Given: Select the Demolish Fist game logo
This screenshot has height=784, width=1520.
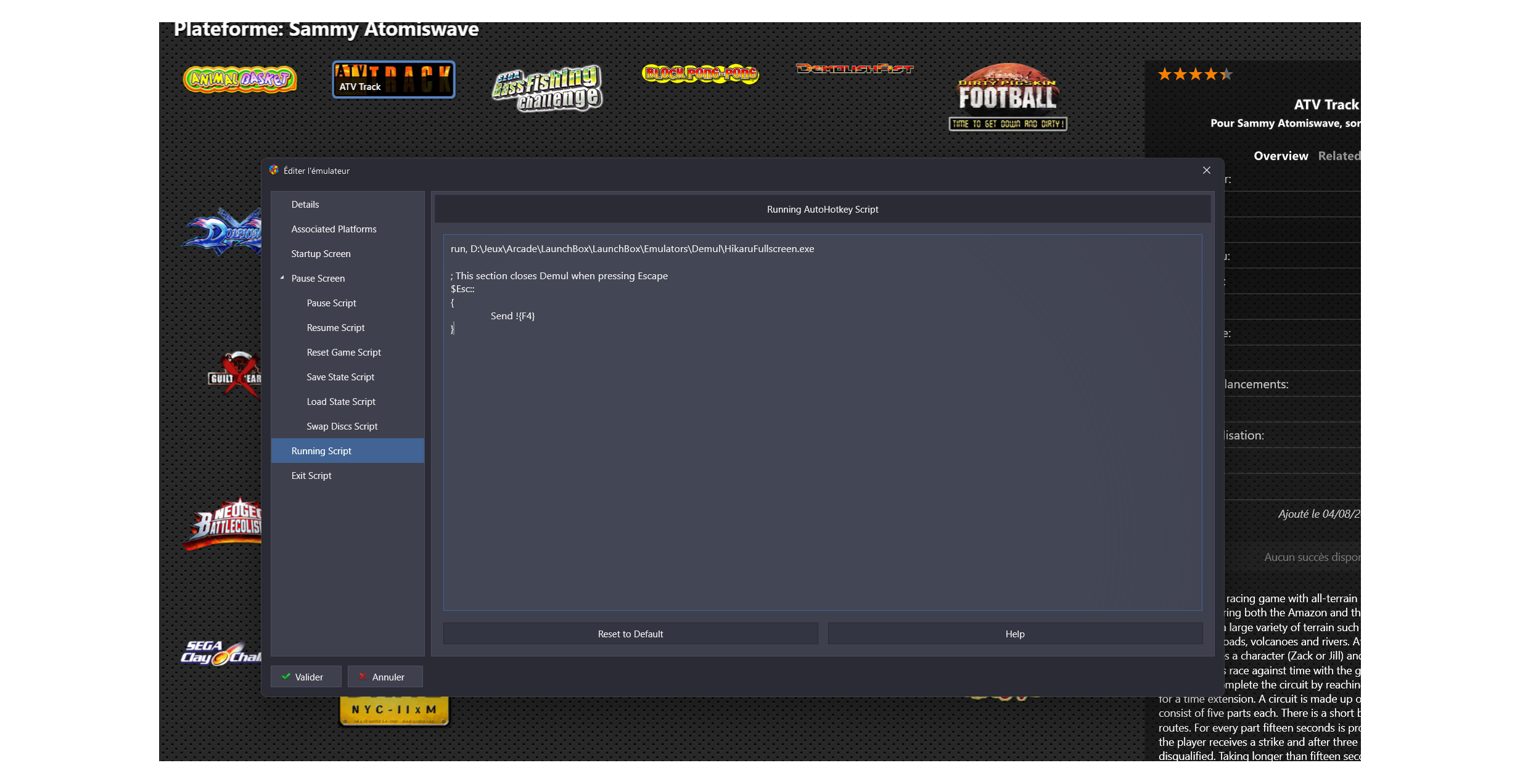Looking at the screenshot, I should tap(854, 68).
